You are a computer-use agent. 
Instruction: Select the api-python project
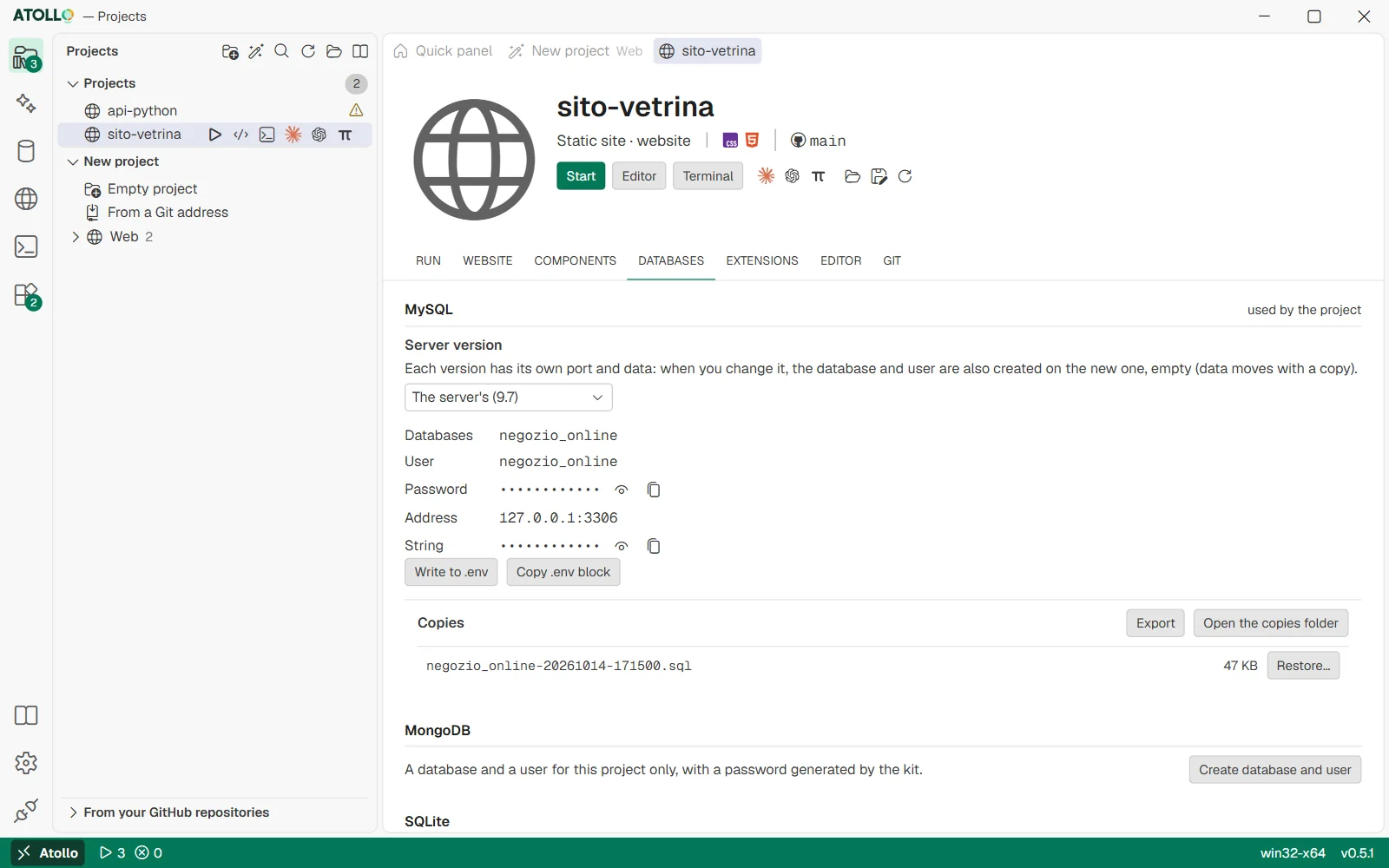(214, 110)
